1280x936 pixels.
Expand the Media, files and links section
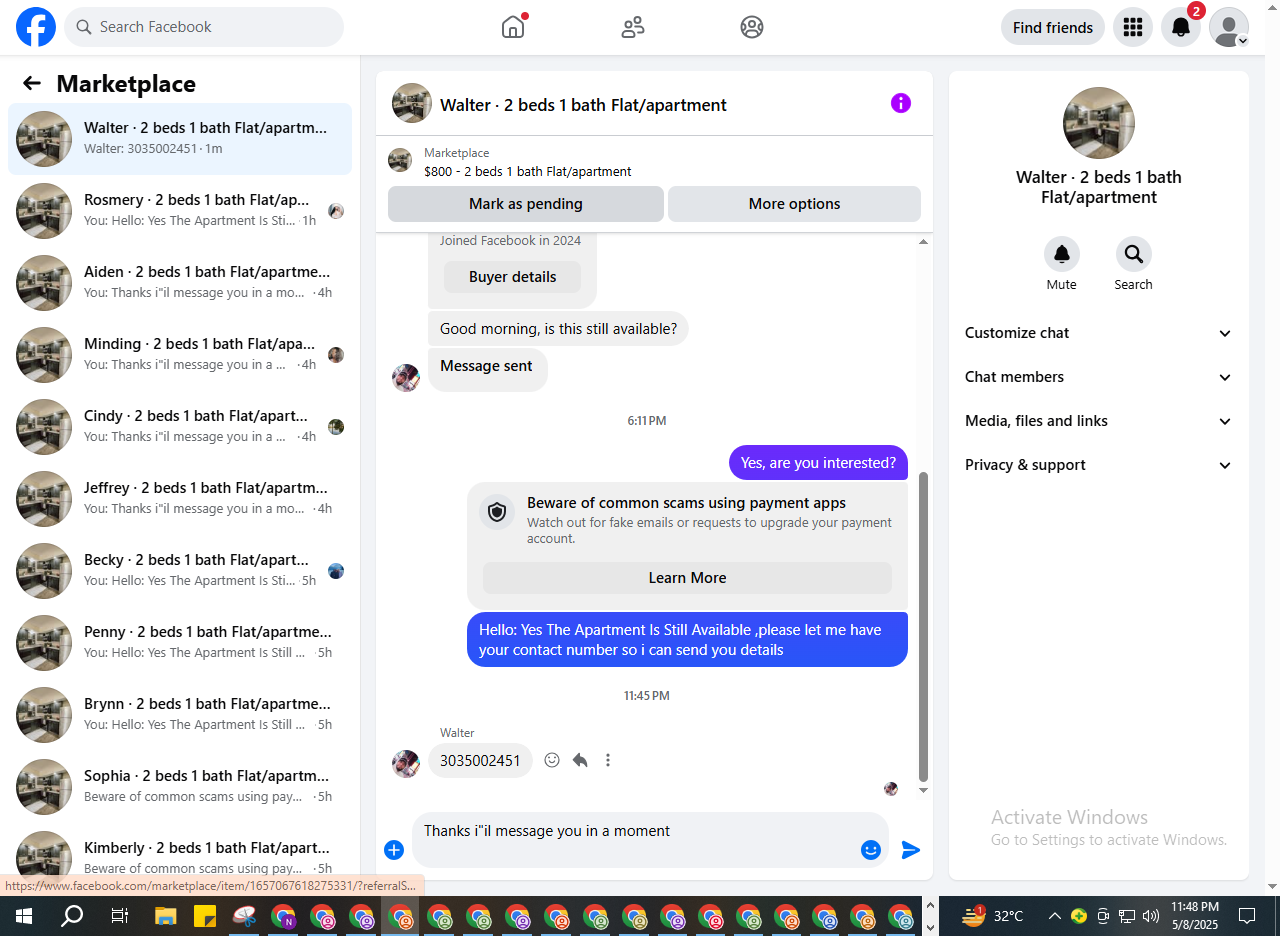[x=1099, y=421]
